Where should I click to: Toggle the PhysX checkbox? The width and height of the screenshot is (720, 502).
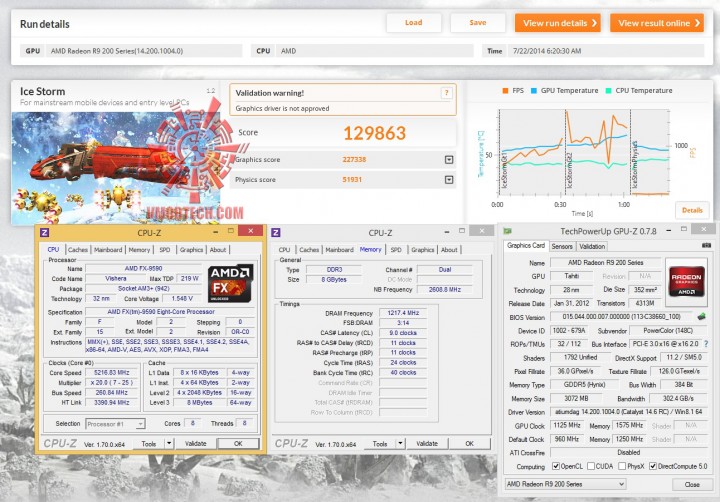coord(622,466)
